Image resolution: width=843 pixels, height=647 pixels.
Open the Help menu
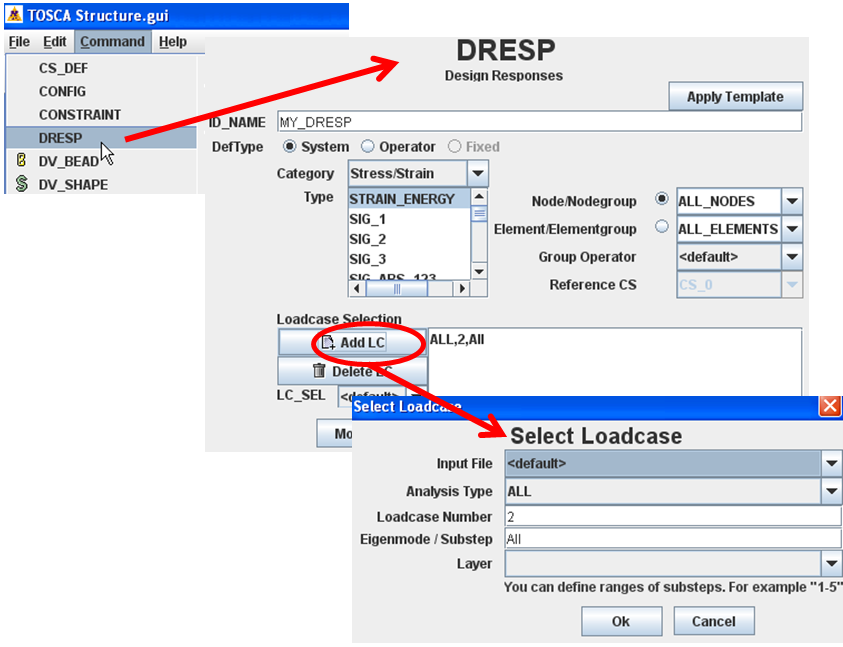173,42
